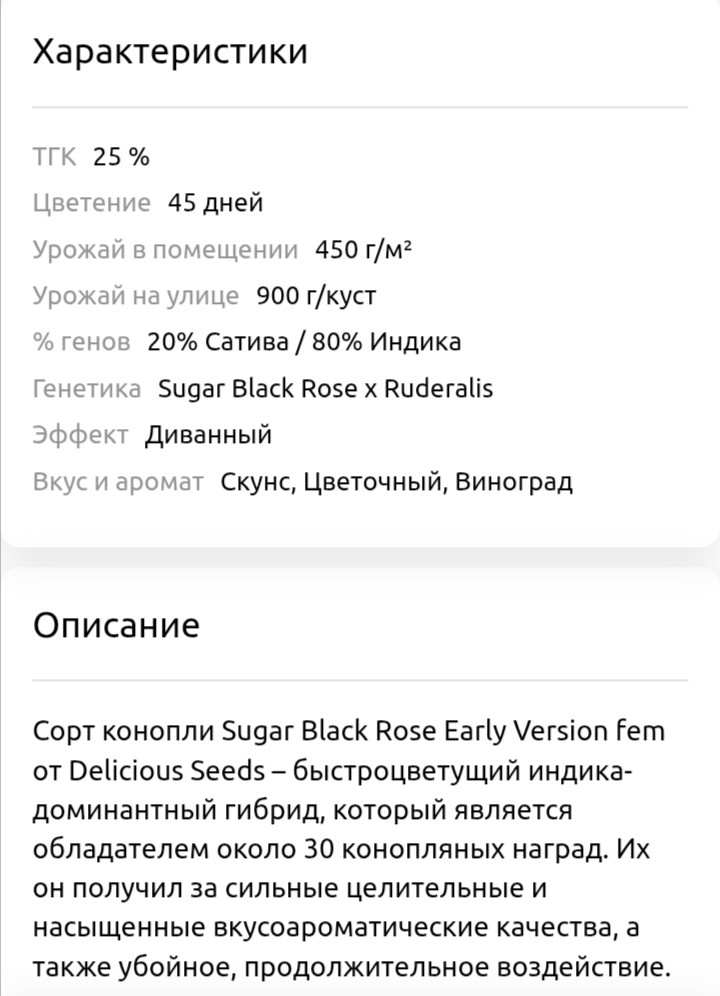This screenshot has width=720, height=996.
Task: Click the Цветение label
Action: (x=91, y=203)
